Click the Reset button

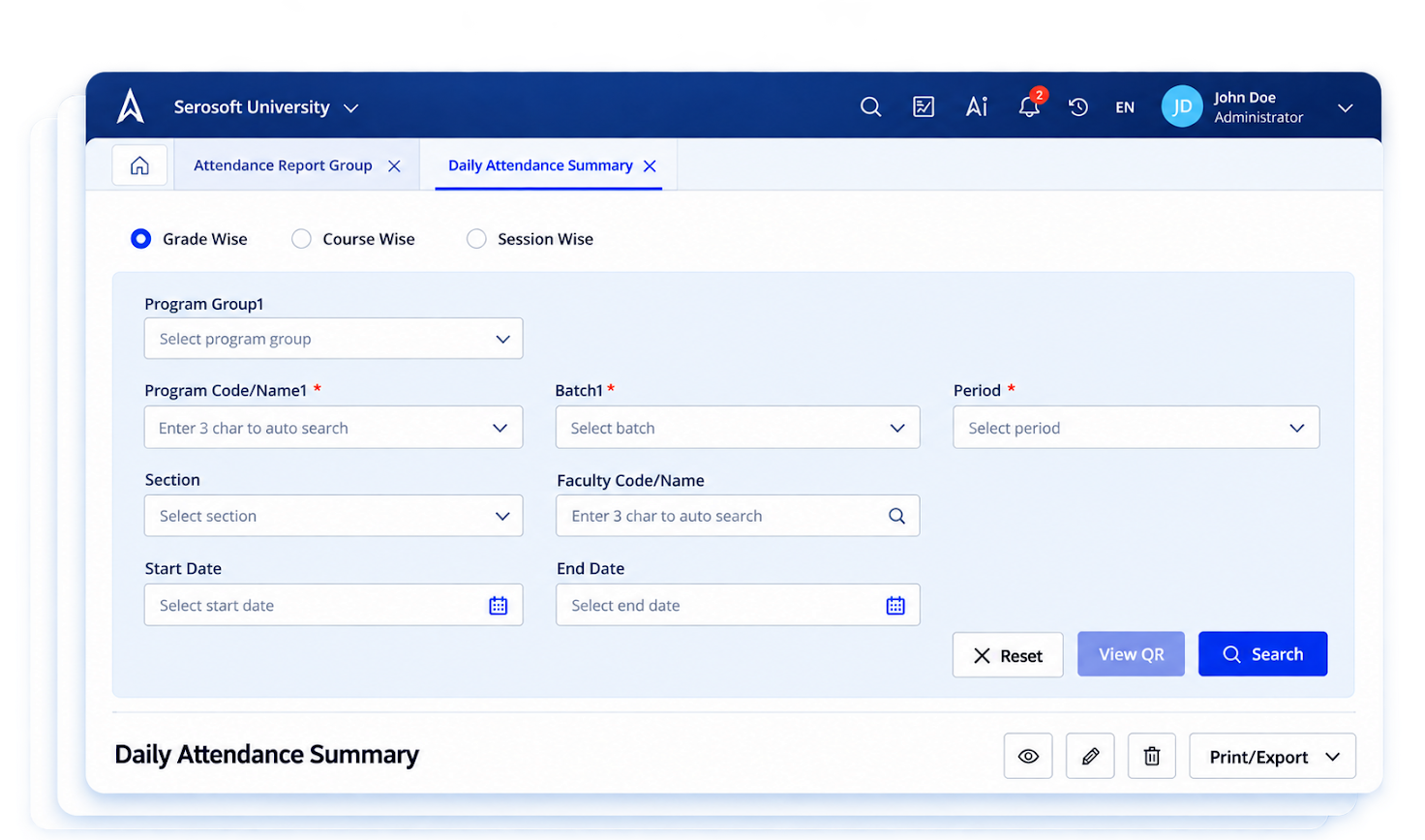click(x=1008, y=655)
